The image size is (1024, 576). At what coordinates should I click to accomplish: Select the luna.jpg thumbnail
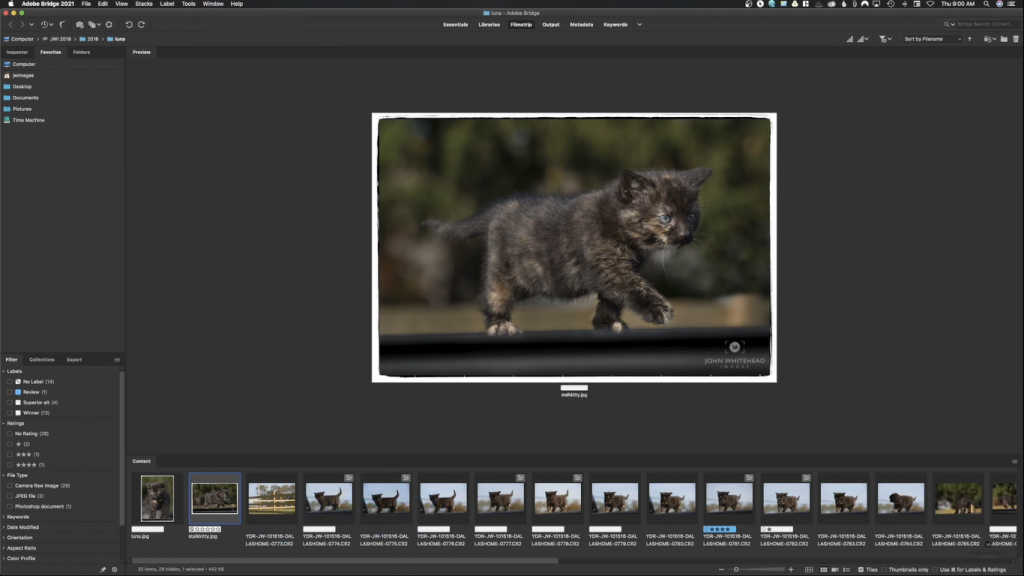point(157,498)
